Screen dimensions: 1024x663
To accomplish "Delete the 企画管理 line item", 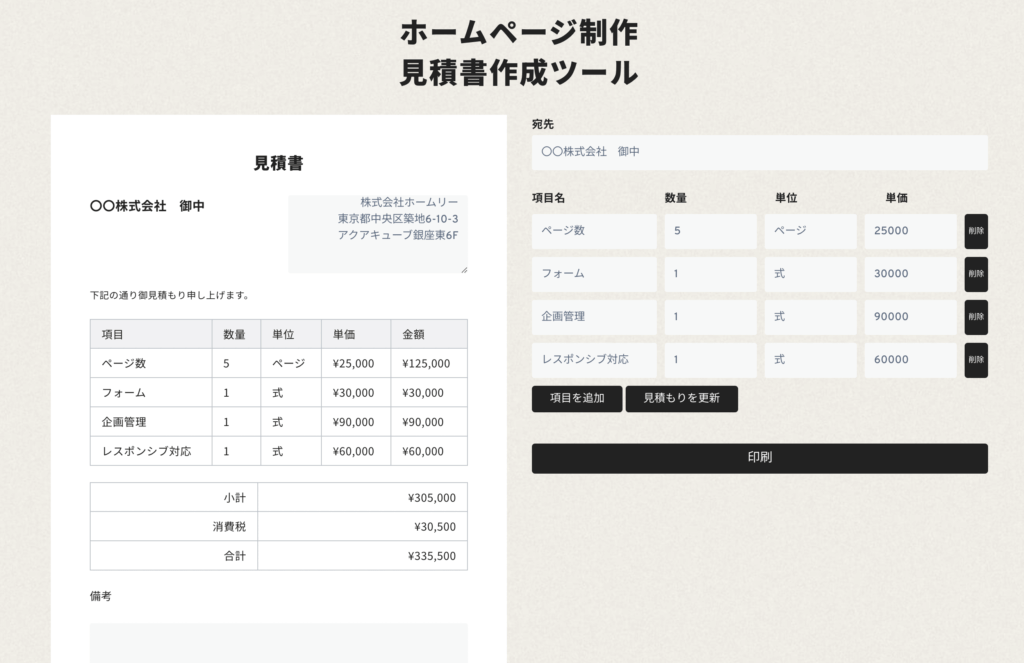I will [x=976, y=317].
